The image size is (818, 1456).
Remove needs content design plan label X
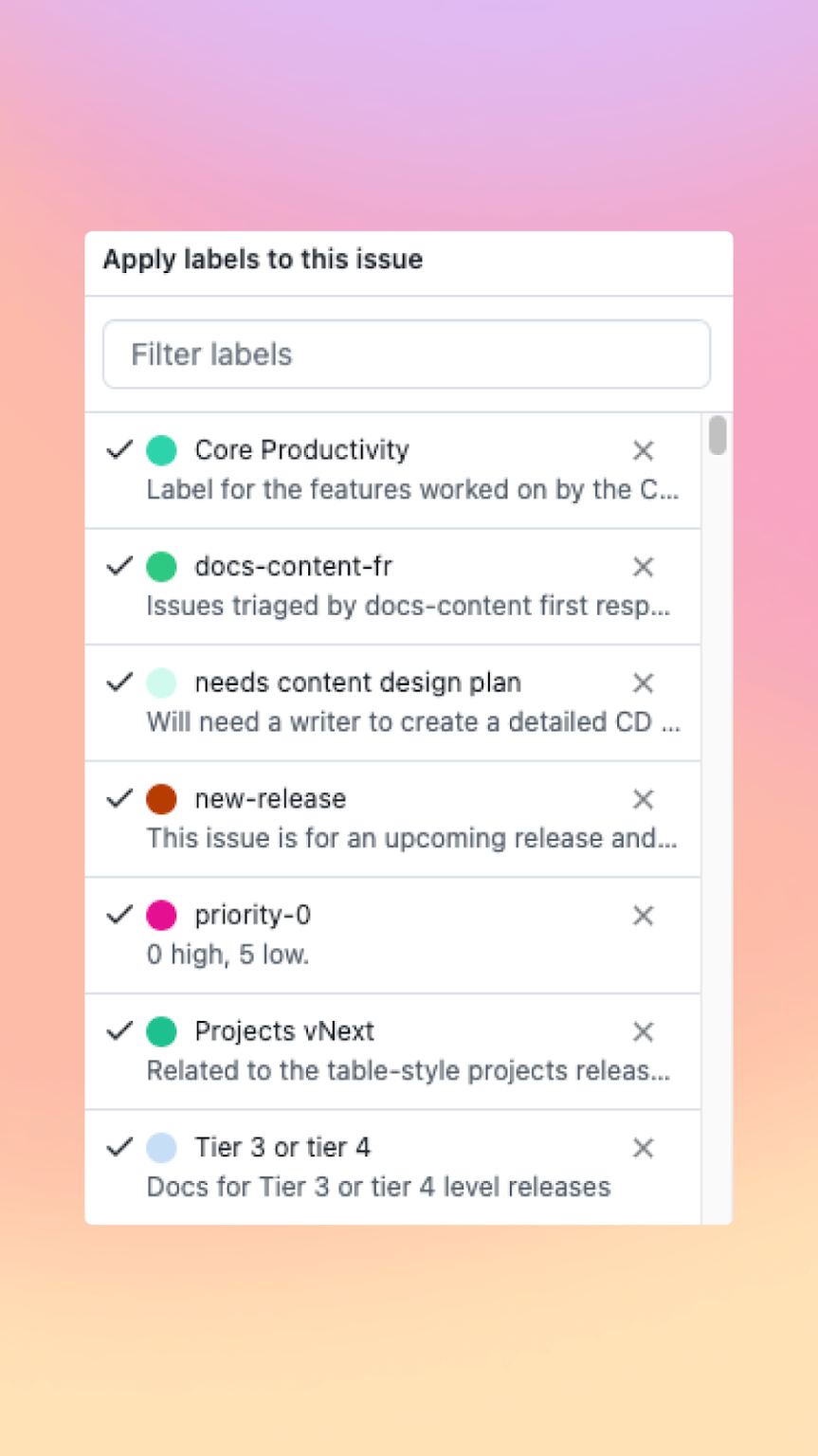pos(643,683)
